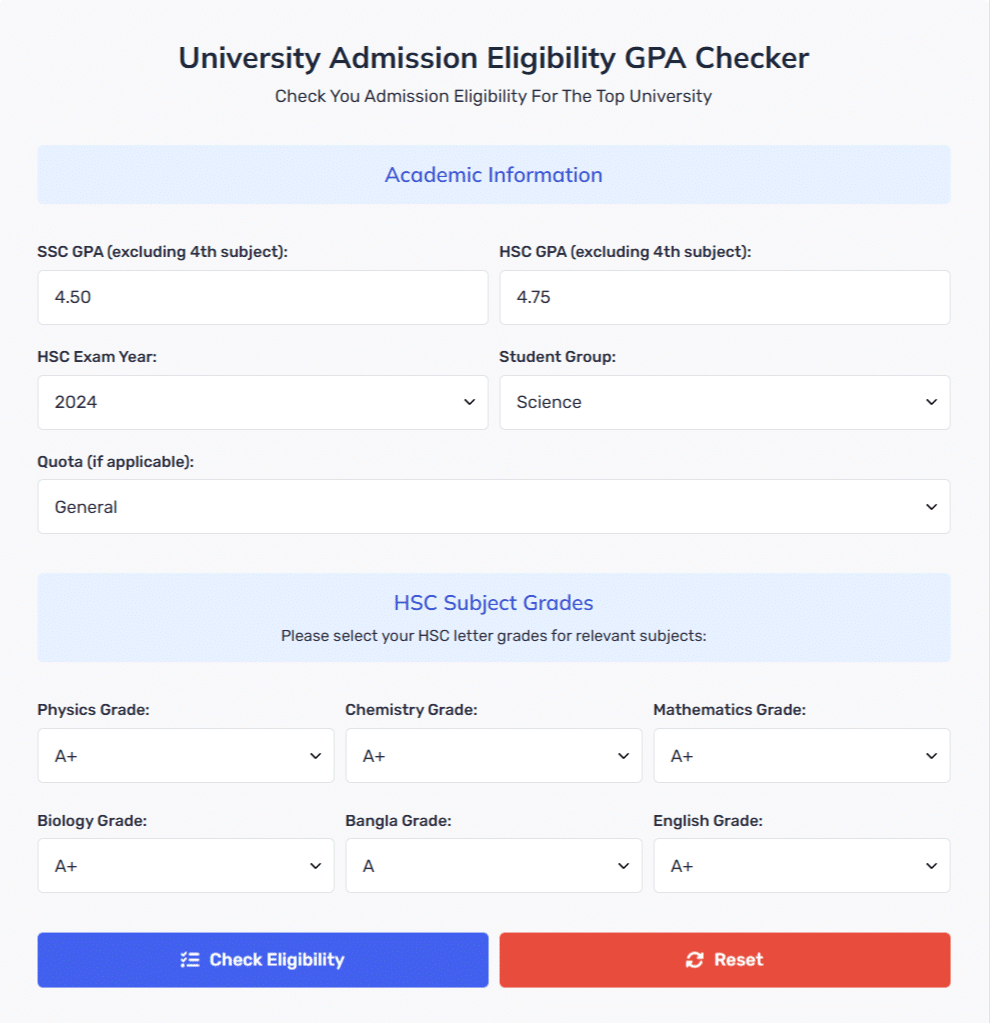990x1023 pixels.
Task: Expand the Quota General dropdown
Action: 494,507
